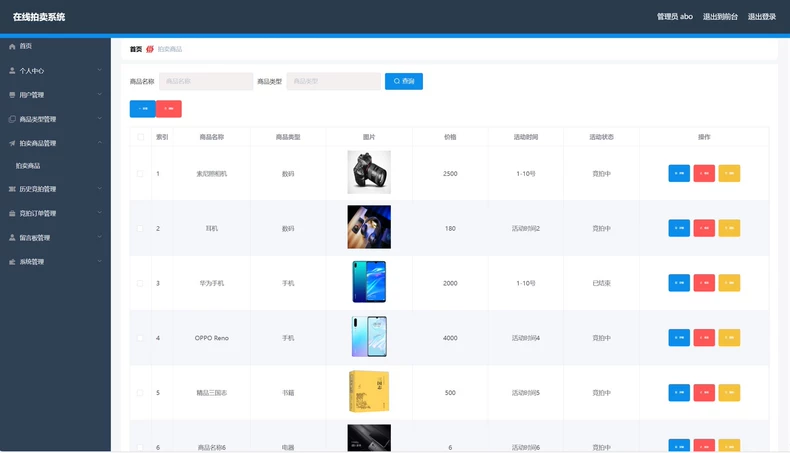Open the 华为手机 product thumbnail
Image resolution: width=790 pixels, height=453 pixels.
coord(369,282)
